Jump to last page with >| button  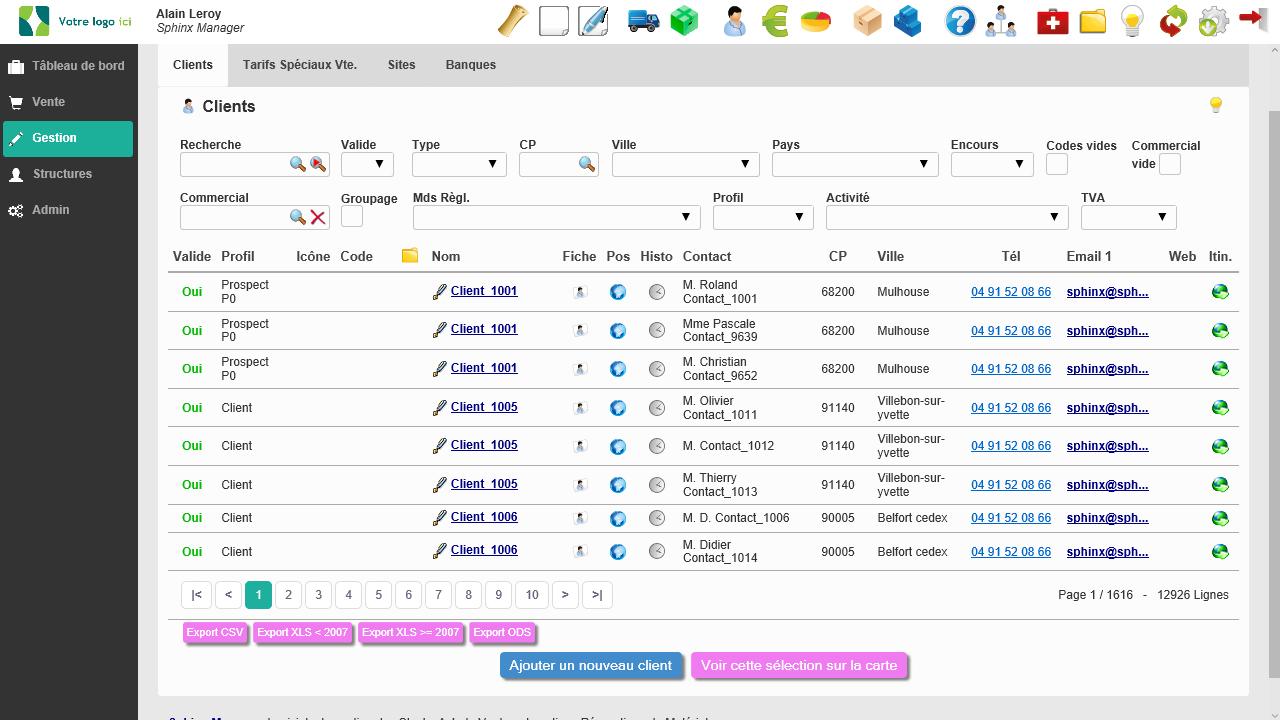tap(597, 595)
